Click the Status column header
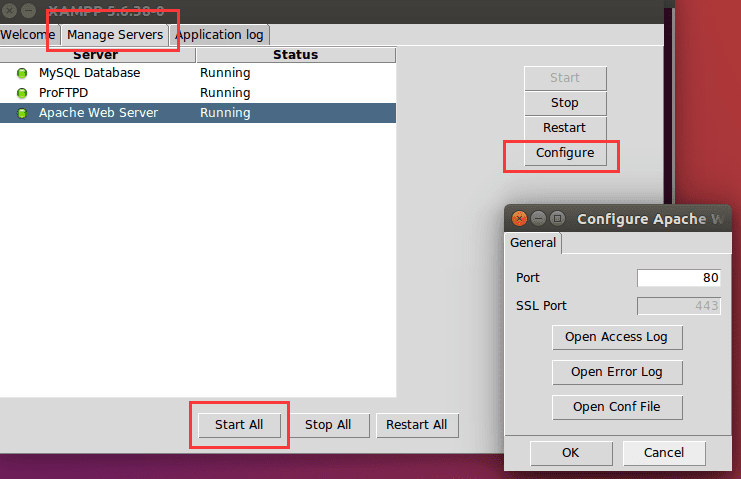 coord(296,55)
